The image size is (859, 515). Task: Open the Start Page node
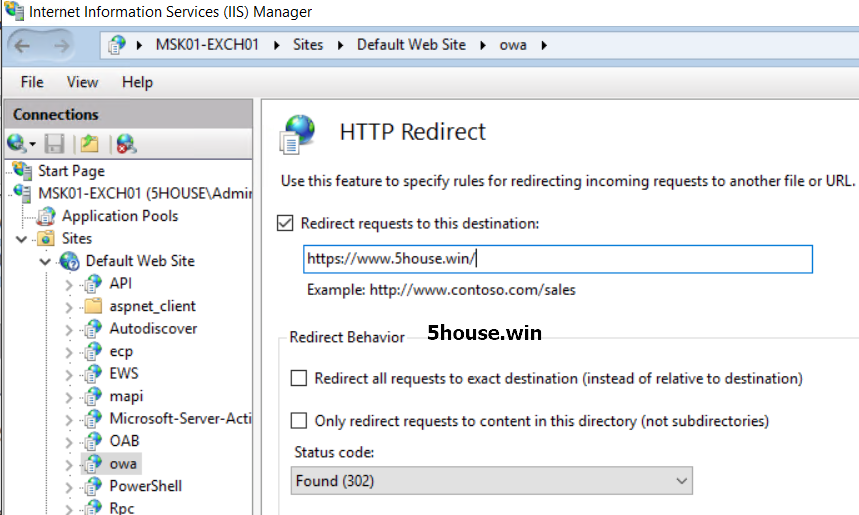[x=70, y=171]
